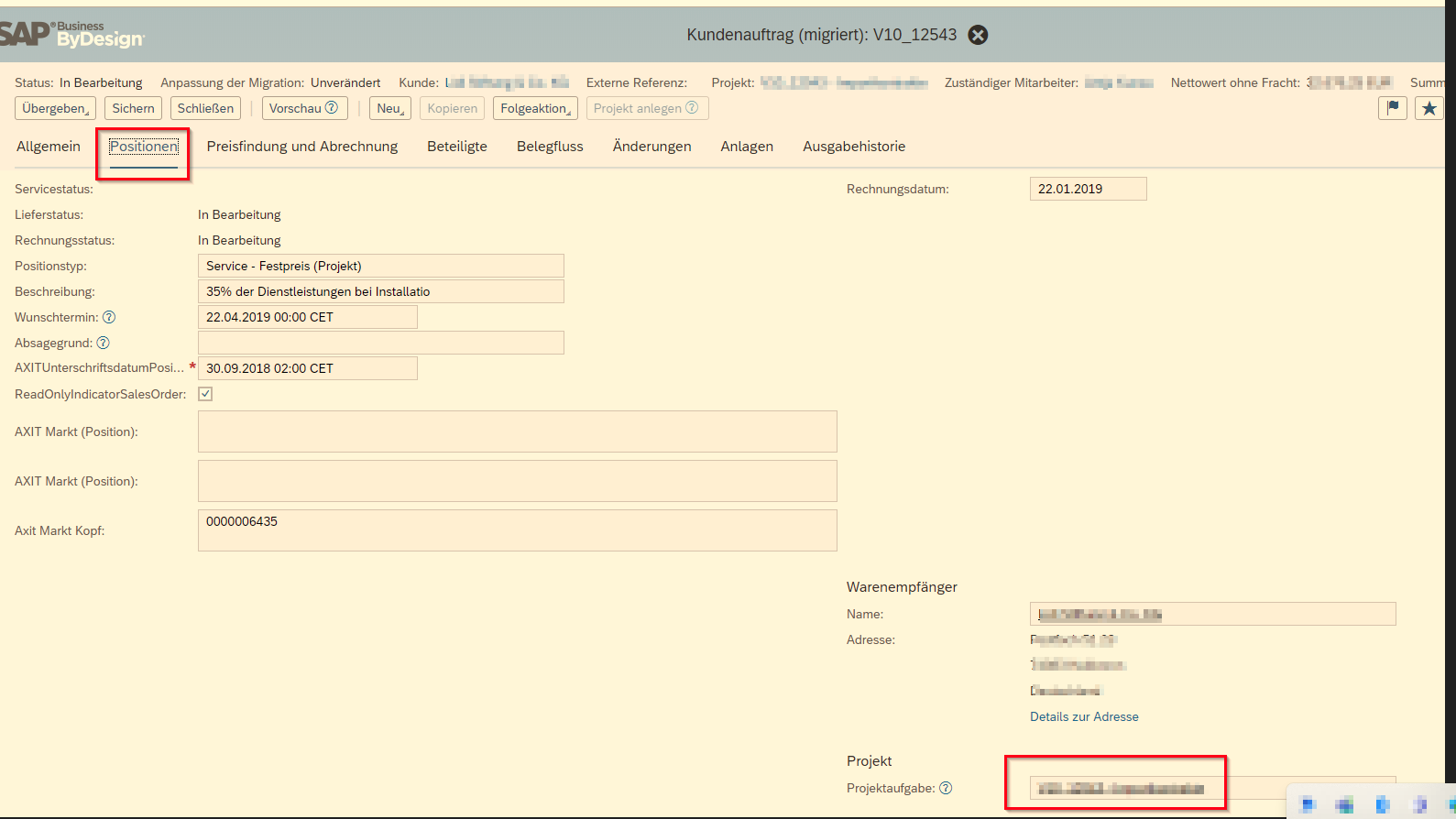Switch to the Belegfluss tab

point(550,147)
